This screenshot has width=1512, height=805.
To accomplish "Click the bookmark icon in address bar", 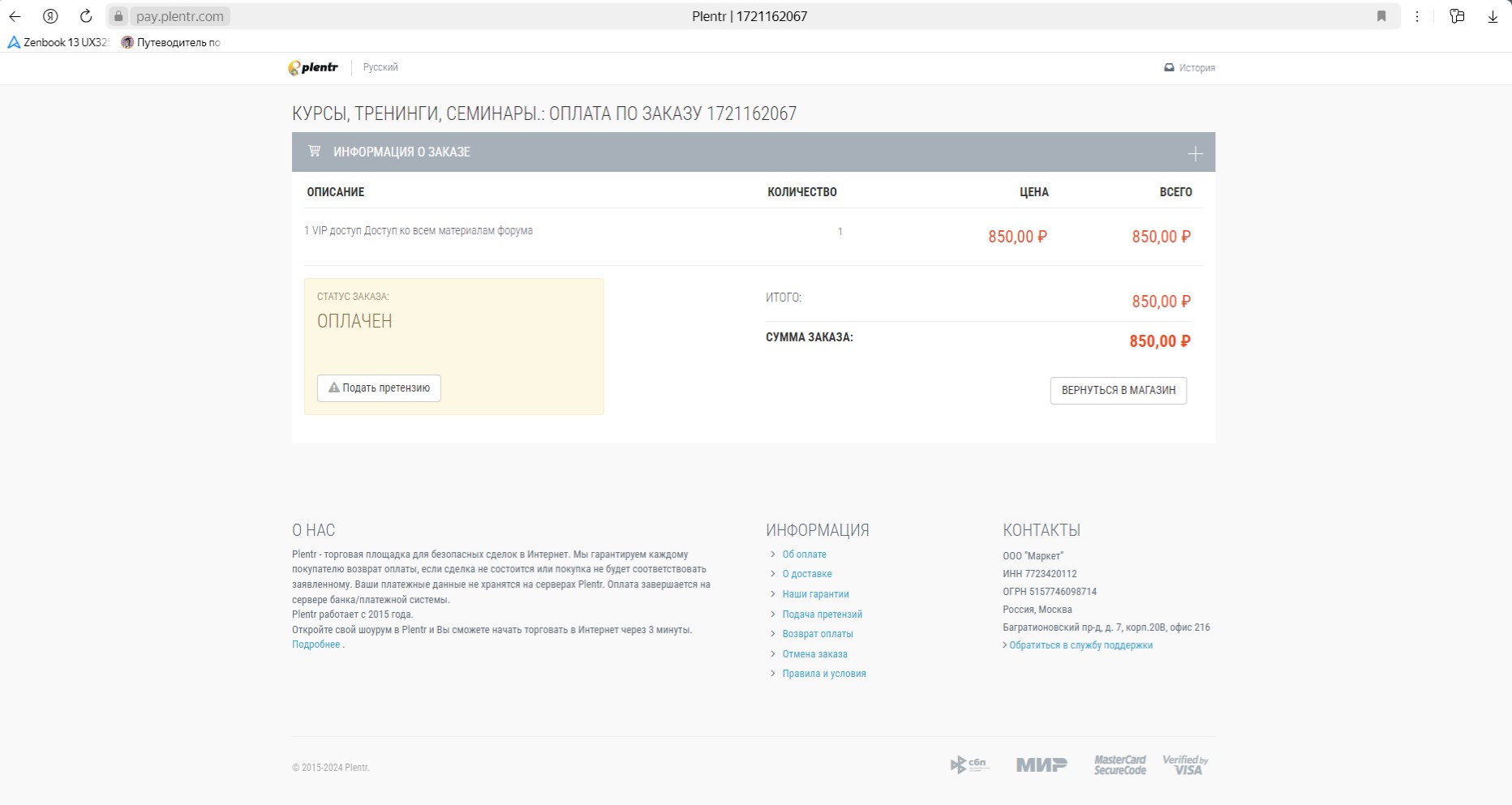I will tap(1381, 16).
